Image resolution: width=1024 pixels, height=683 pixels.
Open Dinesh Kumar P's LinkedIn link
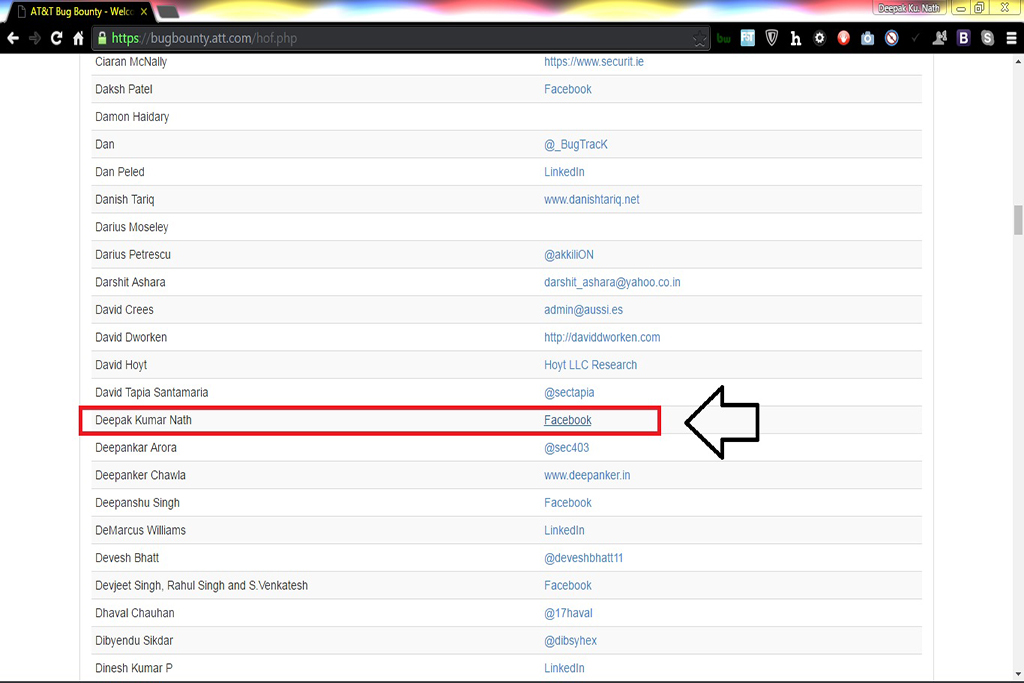point(564,668)
